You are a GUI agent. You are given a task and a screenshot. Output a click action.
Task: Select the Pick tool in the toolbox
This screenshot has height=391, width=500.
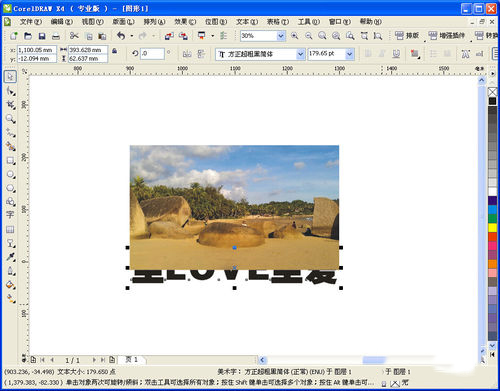point(10,77)
